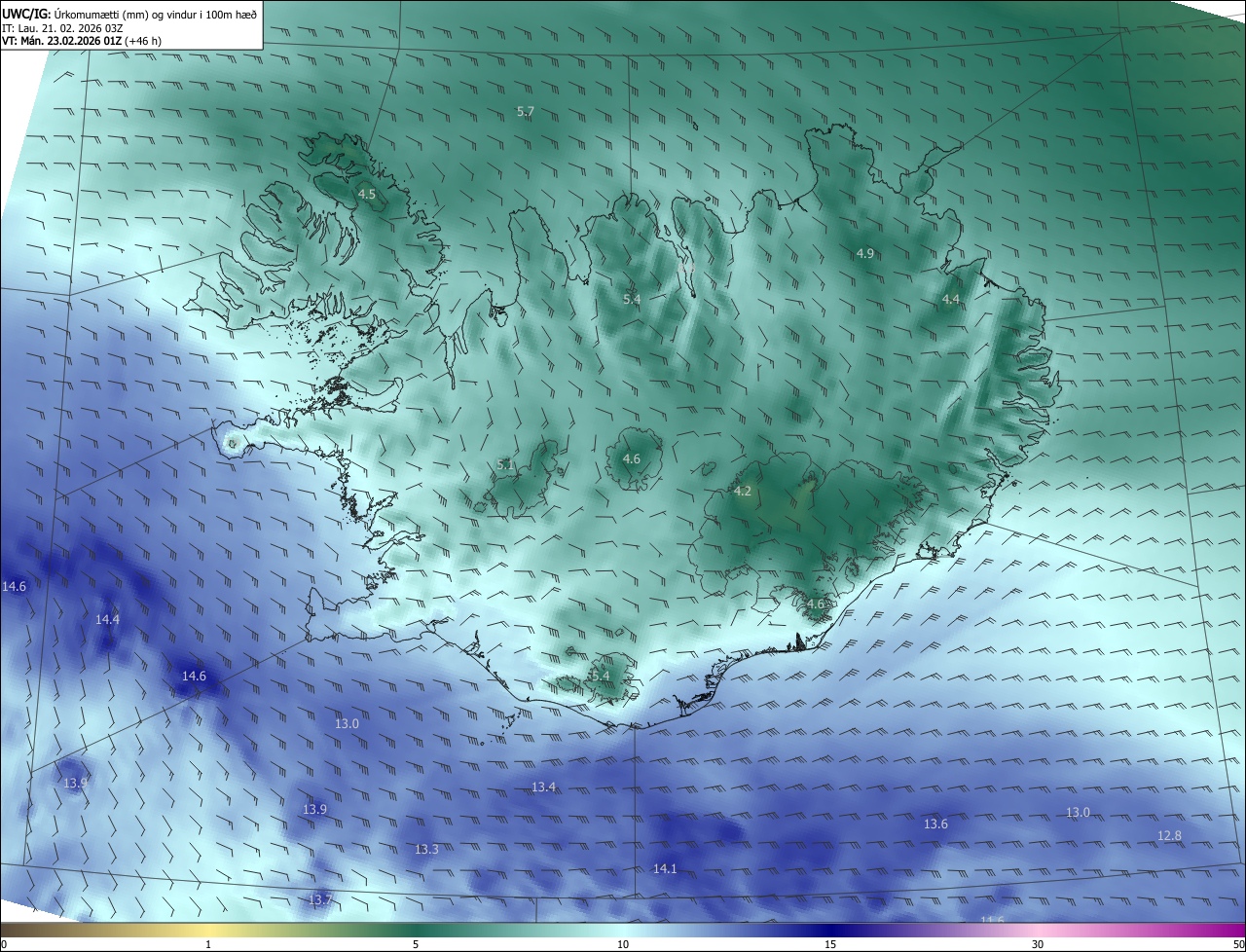Click the UWC/IG title text in header

pos(25,14)
